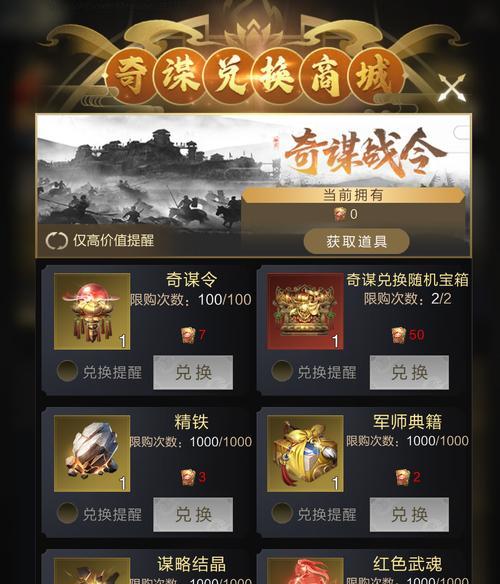This screenshot has width=500, height=584.
Task: Enable 兑换提醒 for 奇谋兑换随机宝箱
Action: [x=282, y=371]
